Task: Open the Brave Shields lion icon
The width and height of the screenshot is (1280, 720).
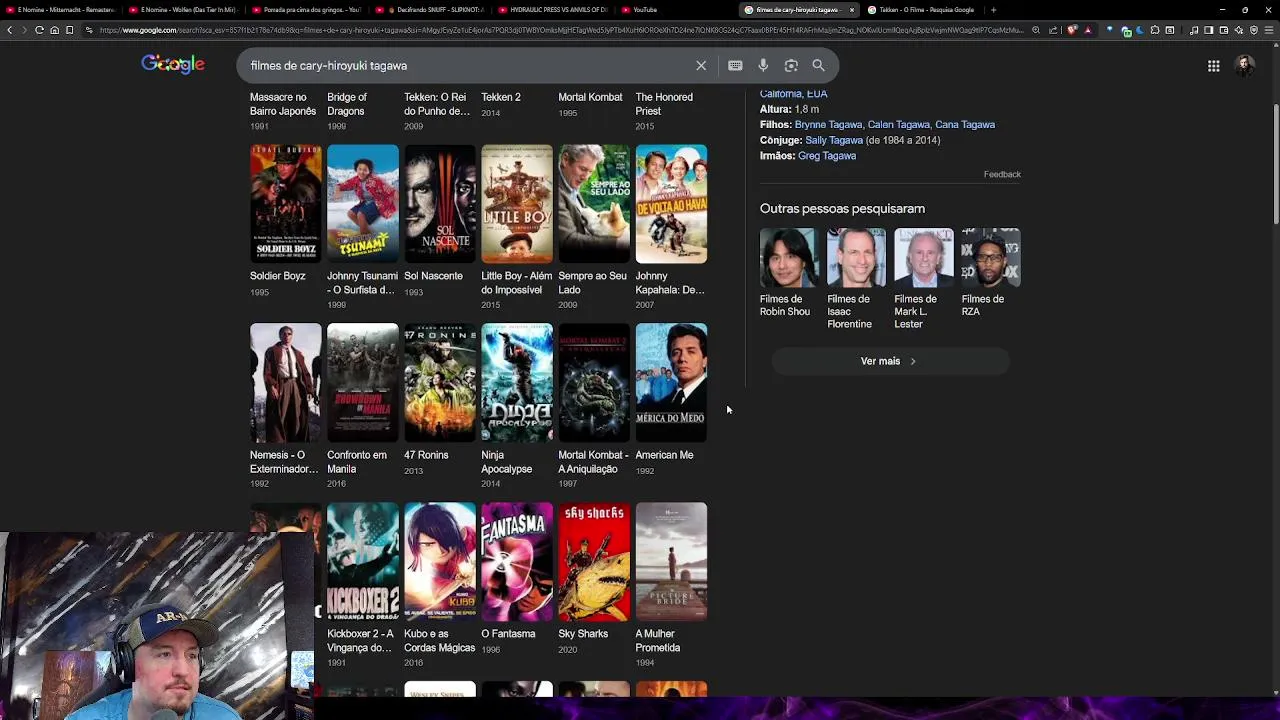Action: click(1071, 30)
